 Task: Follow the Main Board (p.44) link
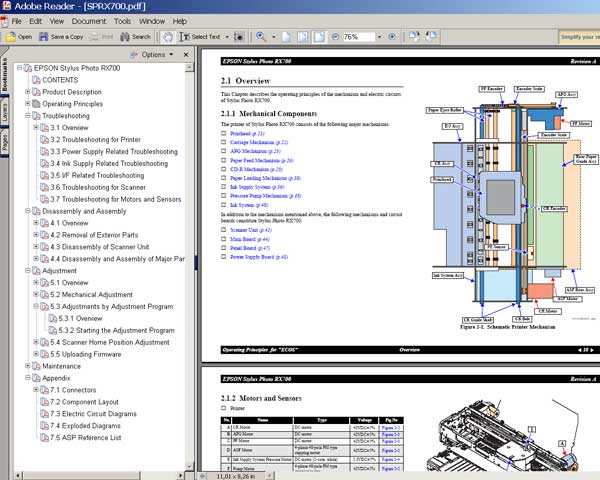coord(250,239)
